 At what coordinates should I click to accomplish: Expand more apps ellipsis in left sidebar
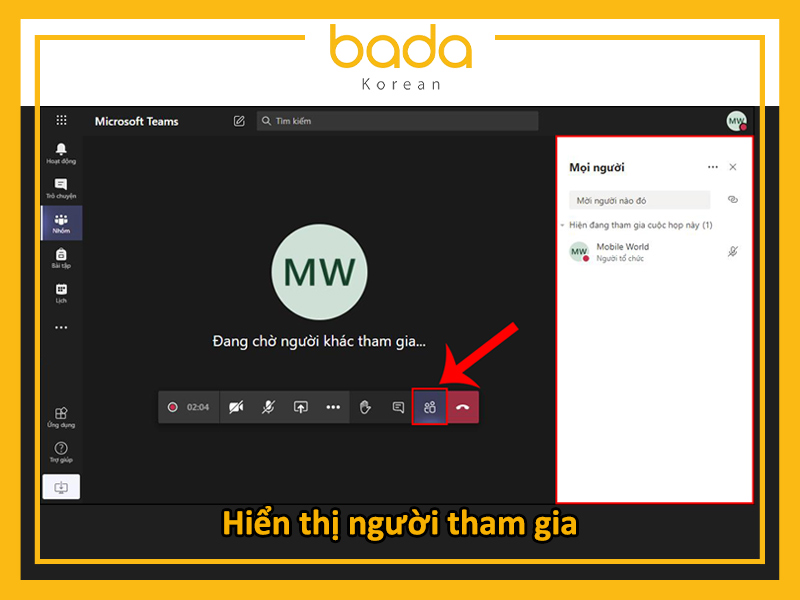(61, 327)
